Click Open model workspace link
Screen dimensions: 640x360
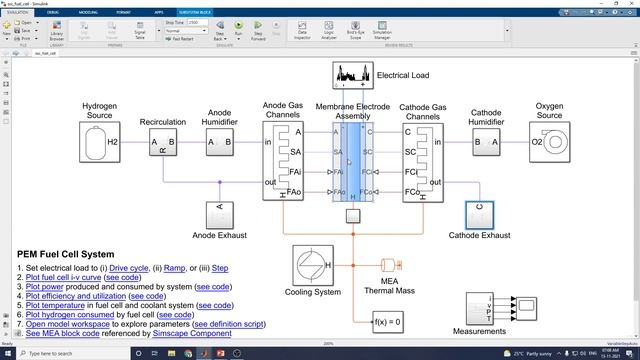(68, 324)
